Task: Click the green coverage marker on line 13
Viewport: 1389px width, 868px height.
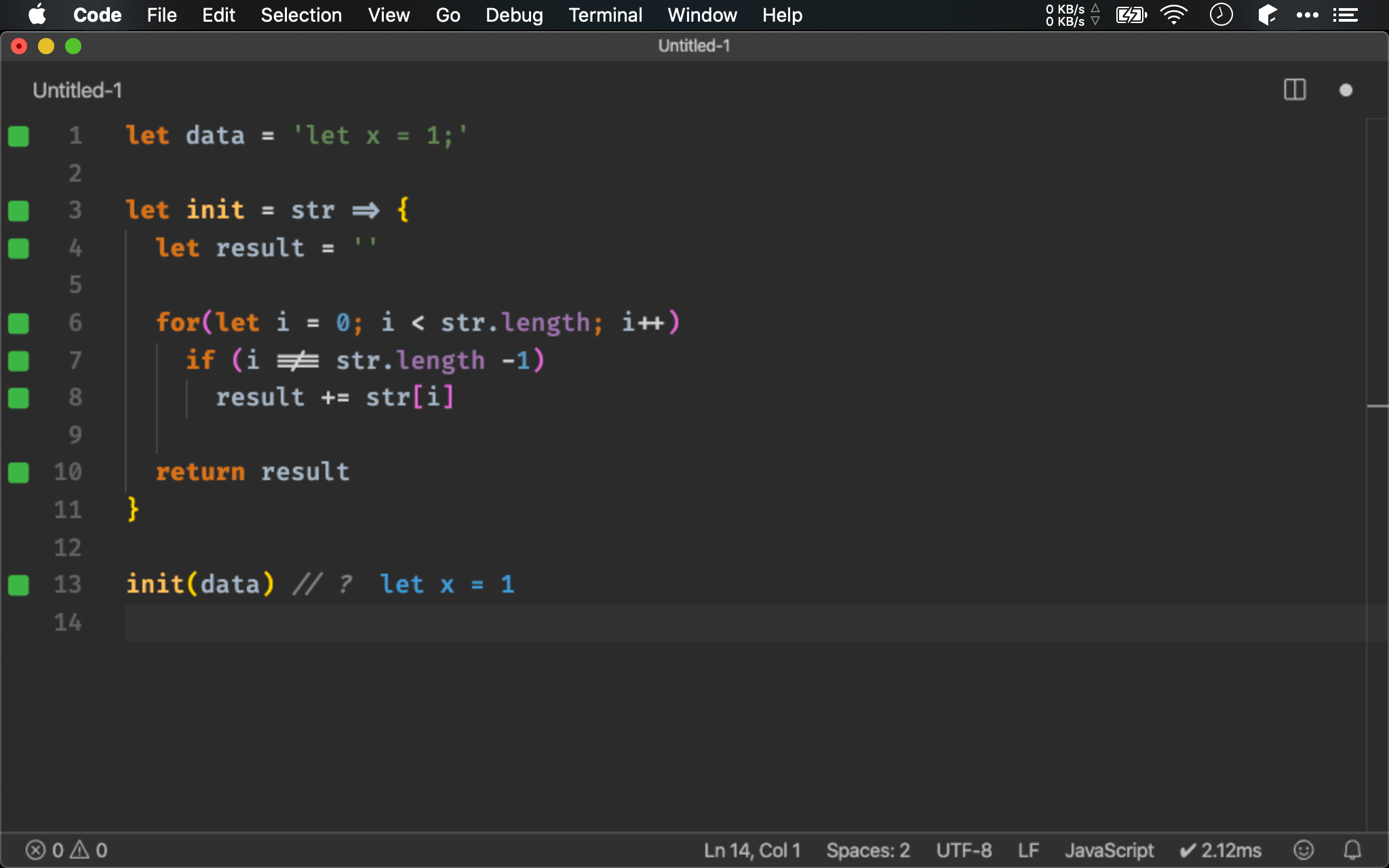Action: pyautogui.click(x=18, y=585)
